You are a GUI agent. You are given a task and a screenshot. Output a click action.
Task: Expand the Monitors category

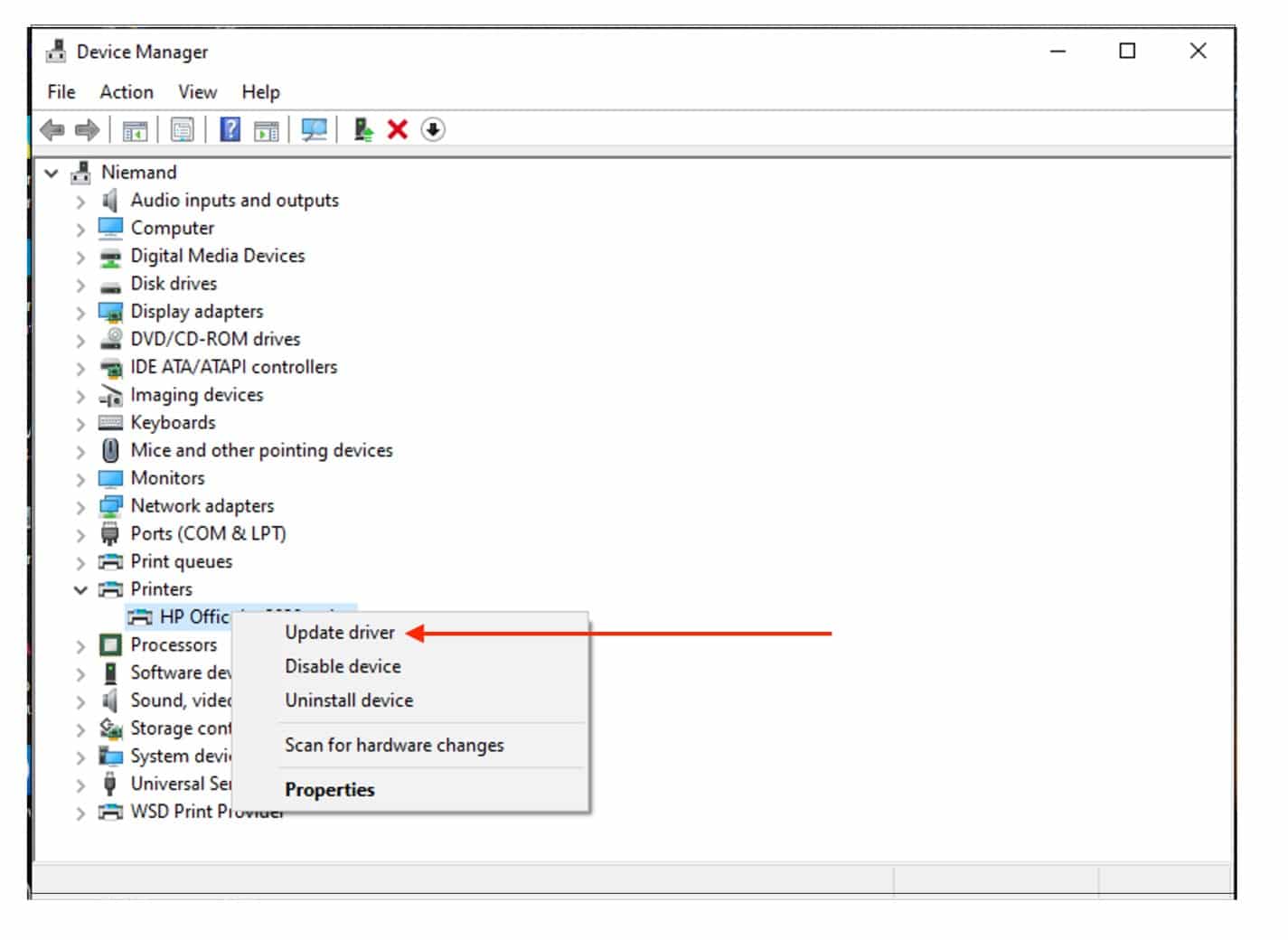80,479
